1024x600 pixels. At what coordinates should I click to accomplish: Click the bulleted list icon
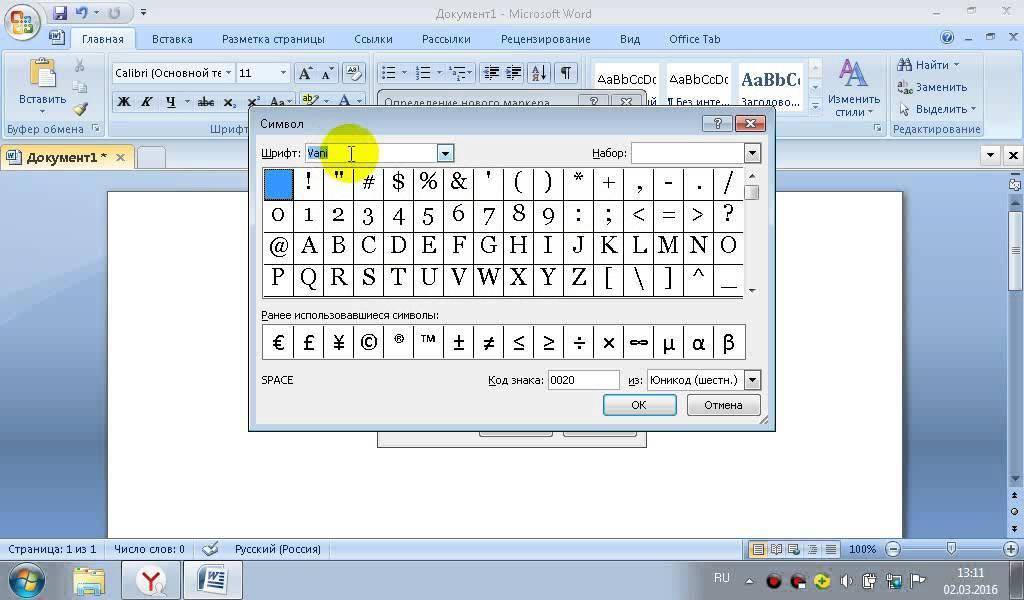coord(389,73)
